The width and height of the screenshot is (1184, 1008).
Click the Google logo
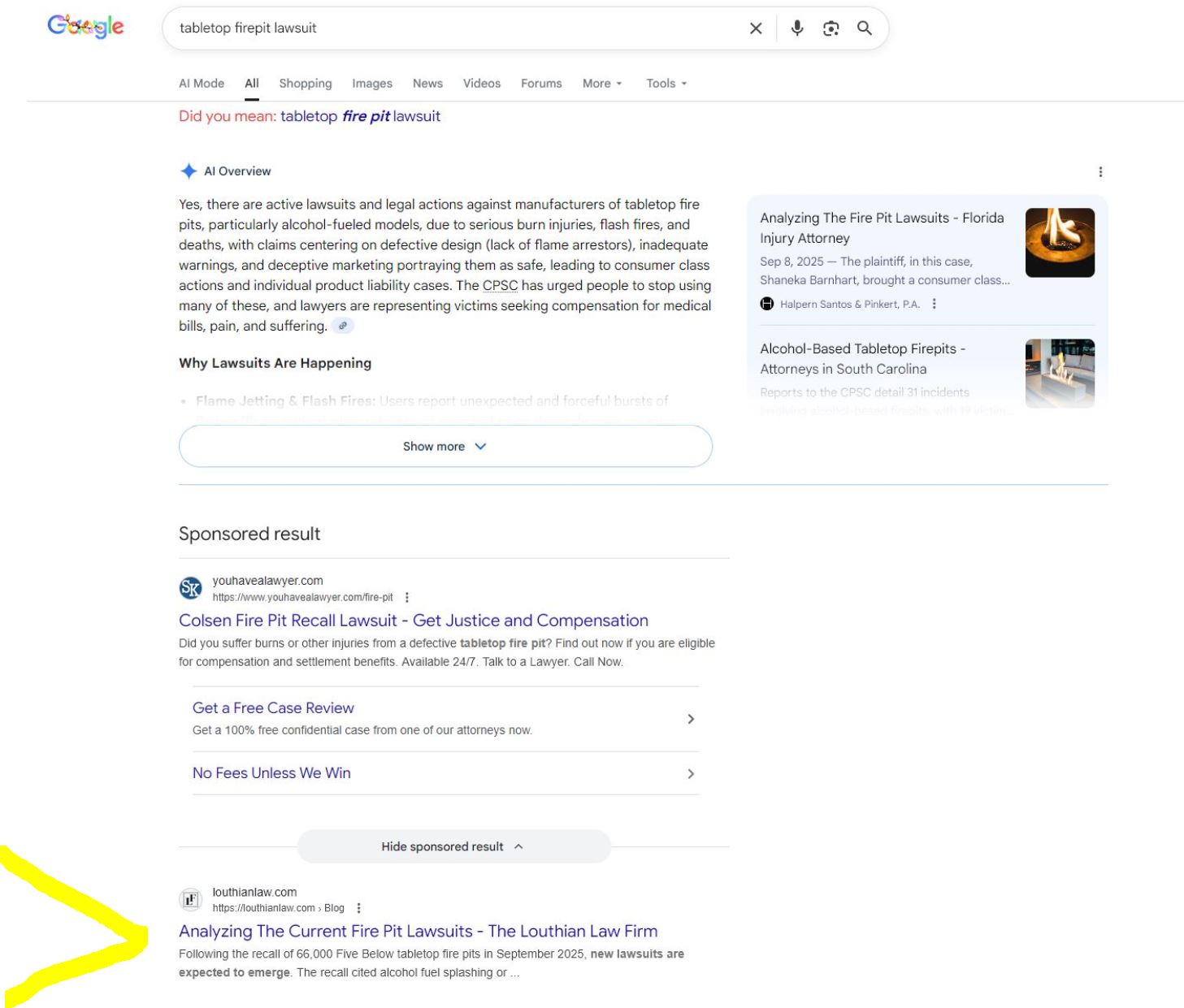(x=85, y=27)
